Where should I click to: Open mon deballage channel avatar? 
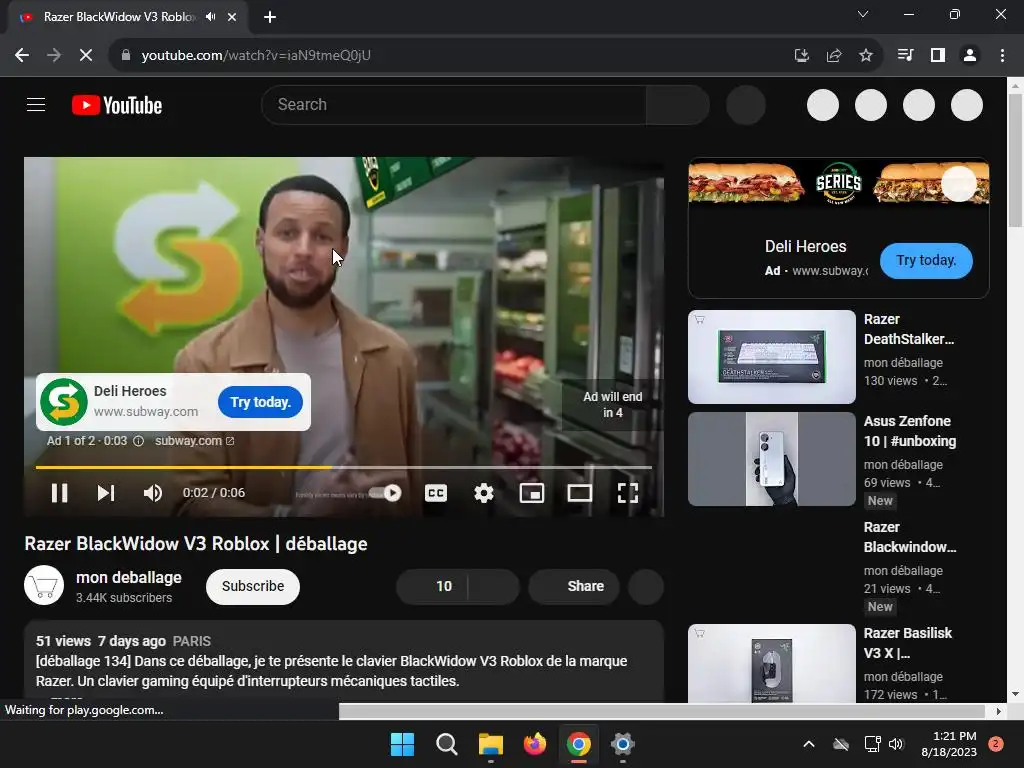(x=44, y=585)
